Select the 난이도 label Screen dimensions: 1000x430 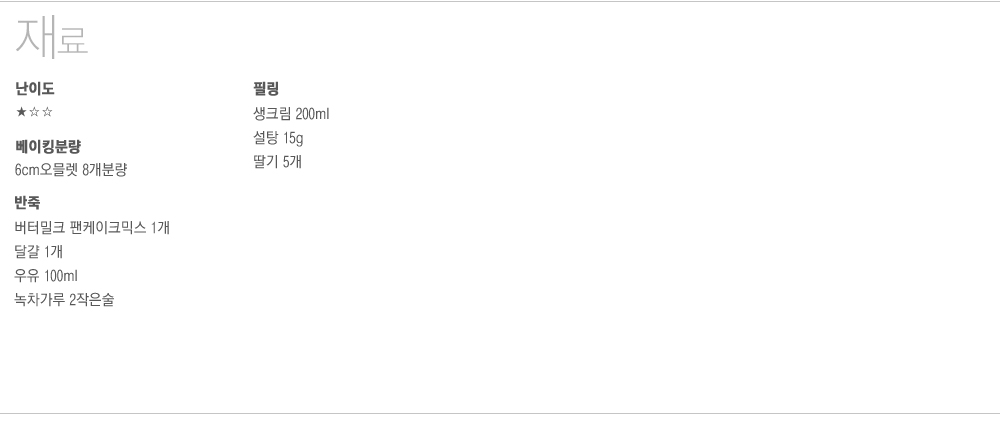[x=35, y=89]
